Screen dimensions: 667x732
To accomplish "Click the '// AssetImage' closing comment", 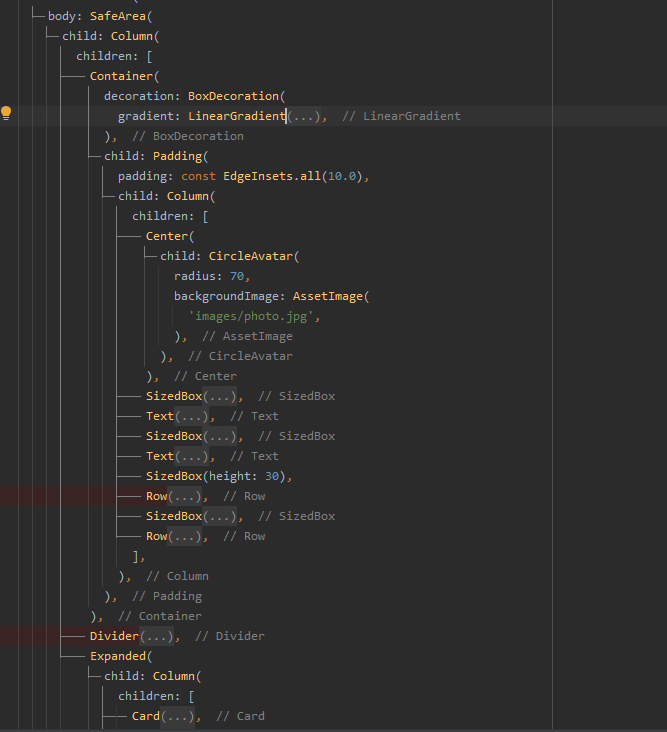I will pos(247,337).
